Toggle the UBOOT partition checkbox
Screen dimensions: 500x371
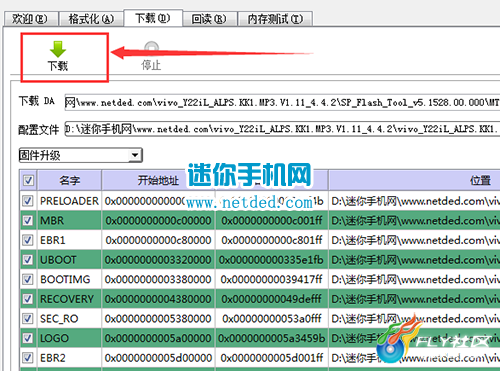pyautogui.click(x=28, y=260)
